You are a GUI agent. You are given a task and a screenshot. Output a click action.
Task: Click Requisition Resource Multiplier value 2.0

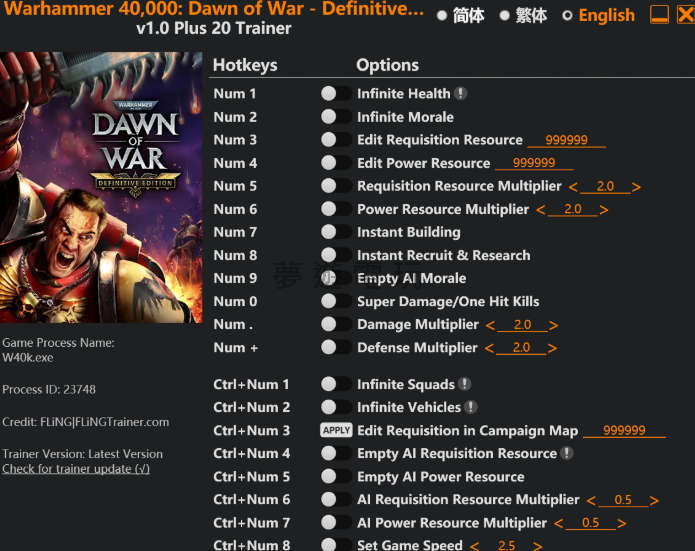[x=605, y=186]
